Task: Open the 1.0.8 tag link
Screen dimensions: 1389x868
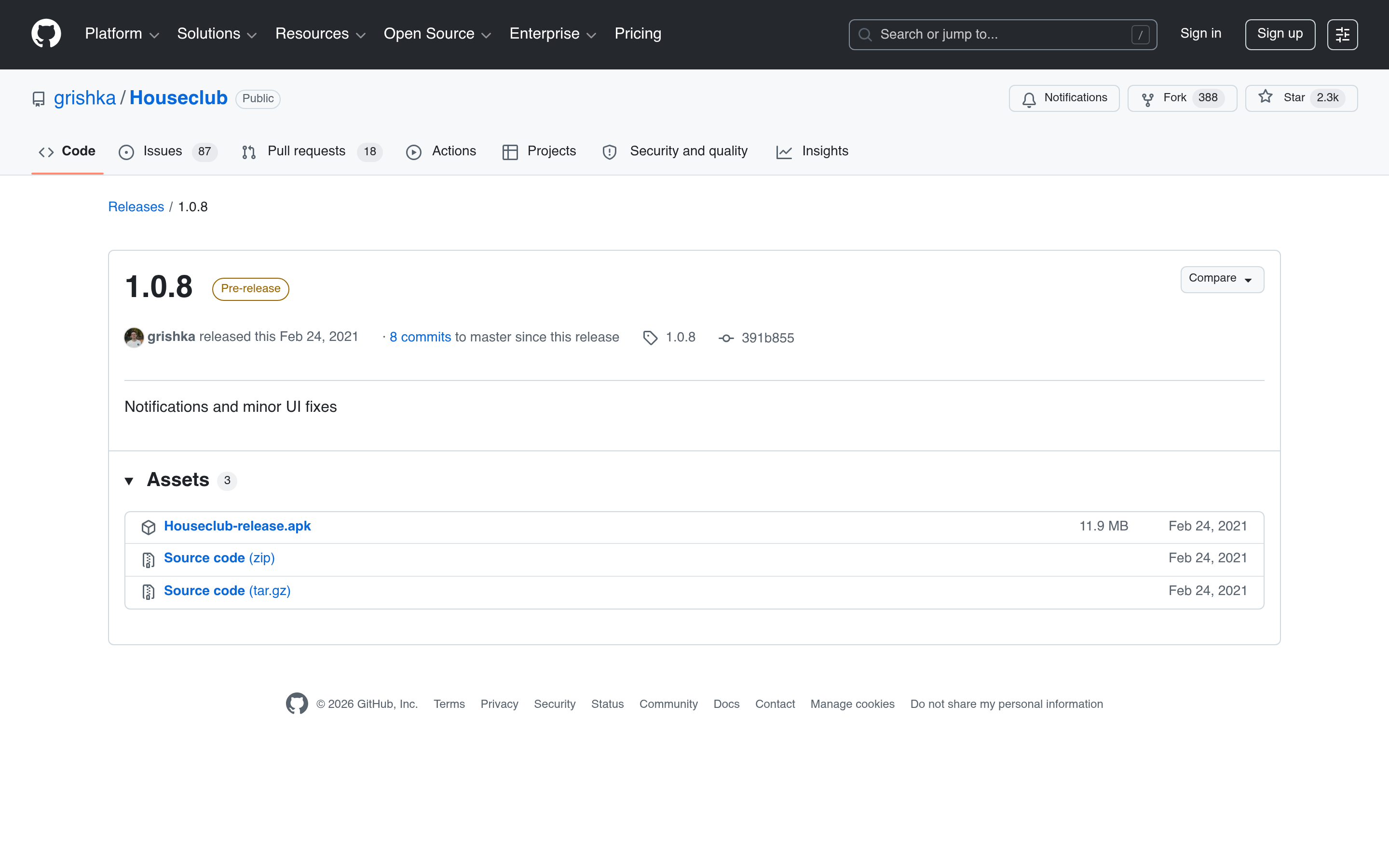Action: (x=680, y=338)
